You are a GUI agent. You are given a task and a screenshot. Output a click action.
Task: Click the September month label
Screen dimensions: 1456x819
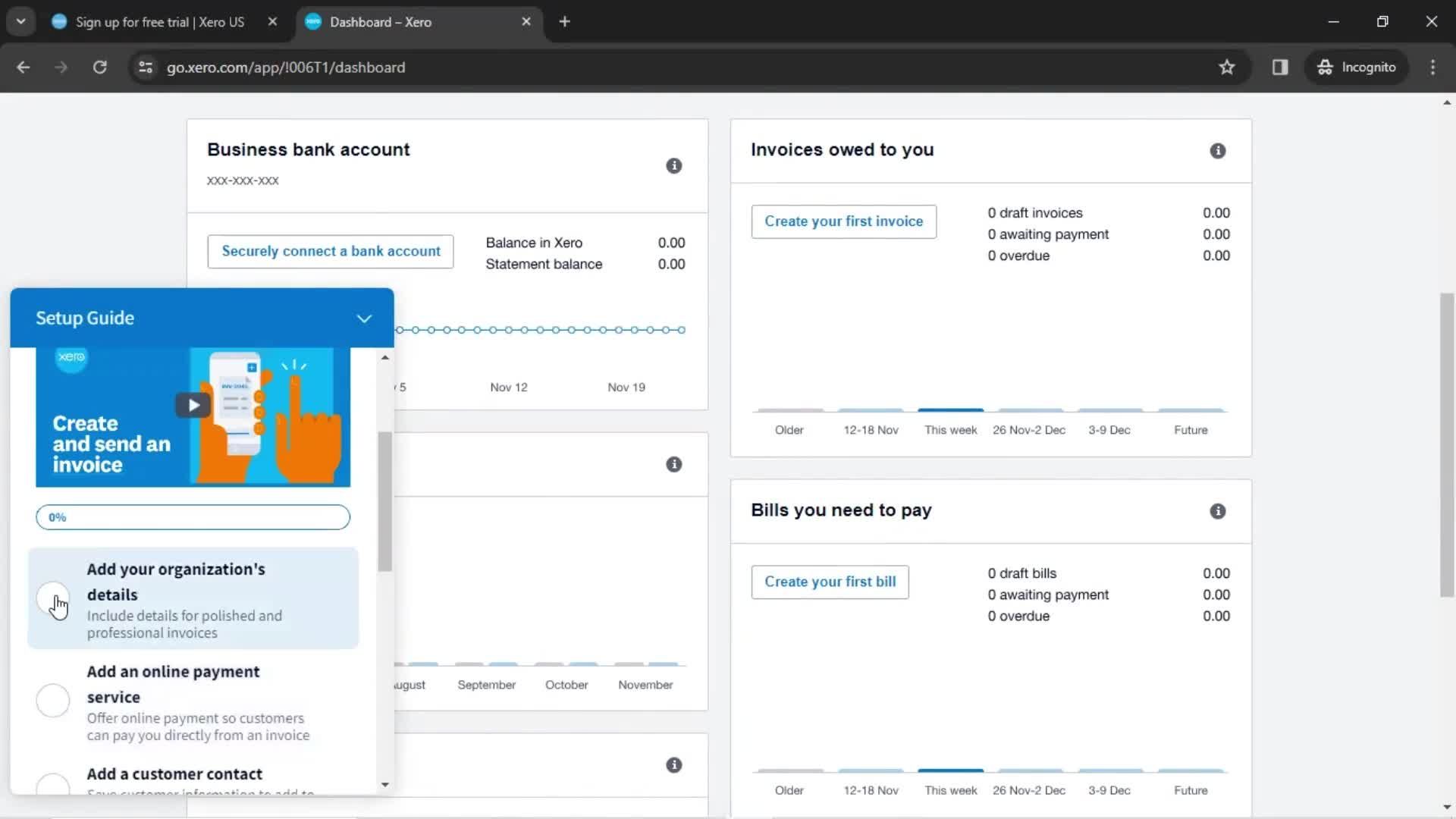coord(486,685)
